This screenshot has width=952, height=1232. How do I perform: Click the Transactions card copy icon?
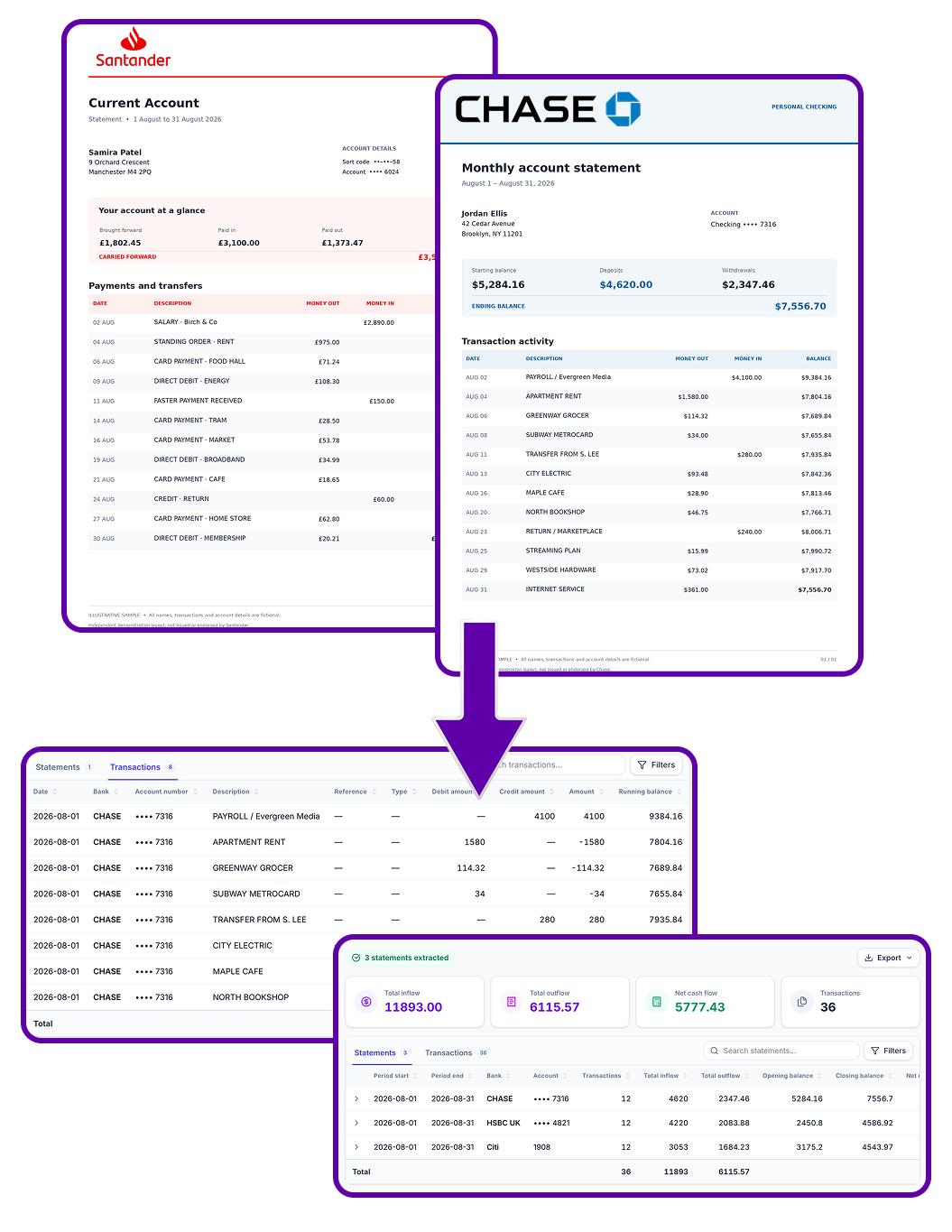coord(801,1001)
